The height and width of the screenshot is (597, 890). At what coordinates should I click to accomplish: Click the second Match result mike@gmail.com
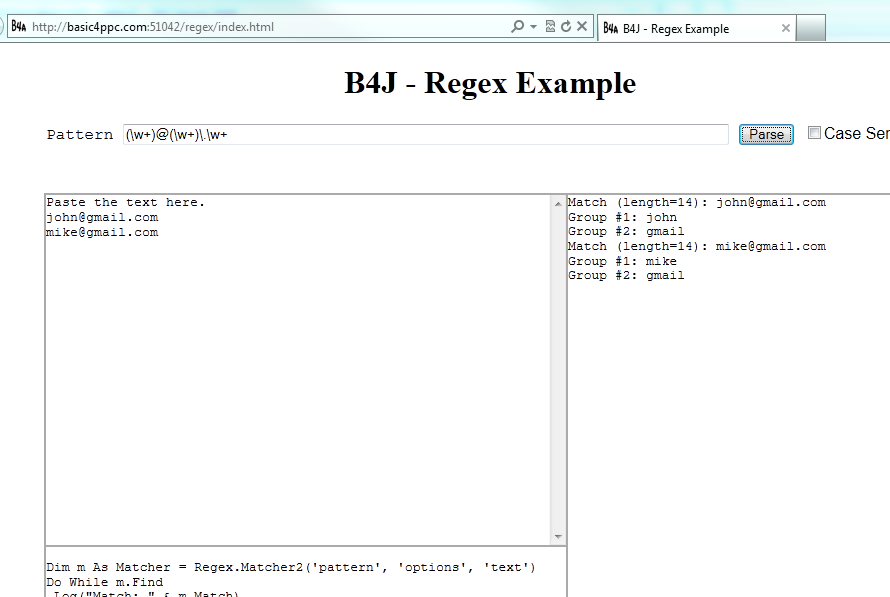(697, 246)
